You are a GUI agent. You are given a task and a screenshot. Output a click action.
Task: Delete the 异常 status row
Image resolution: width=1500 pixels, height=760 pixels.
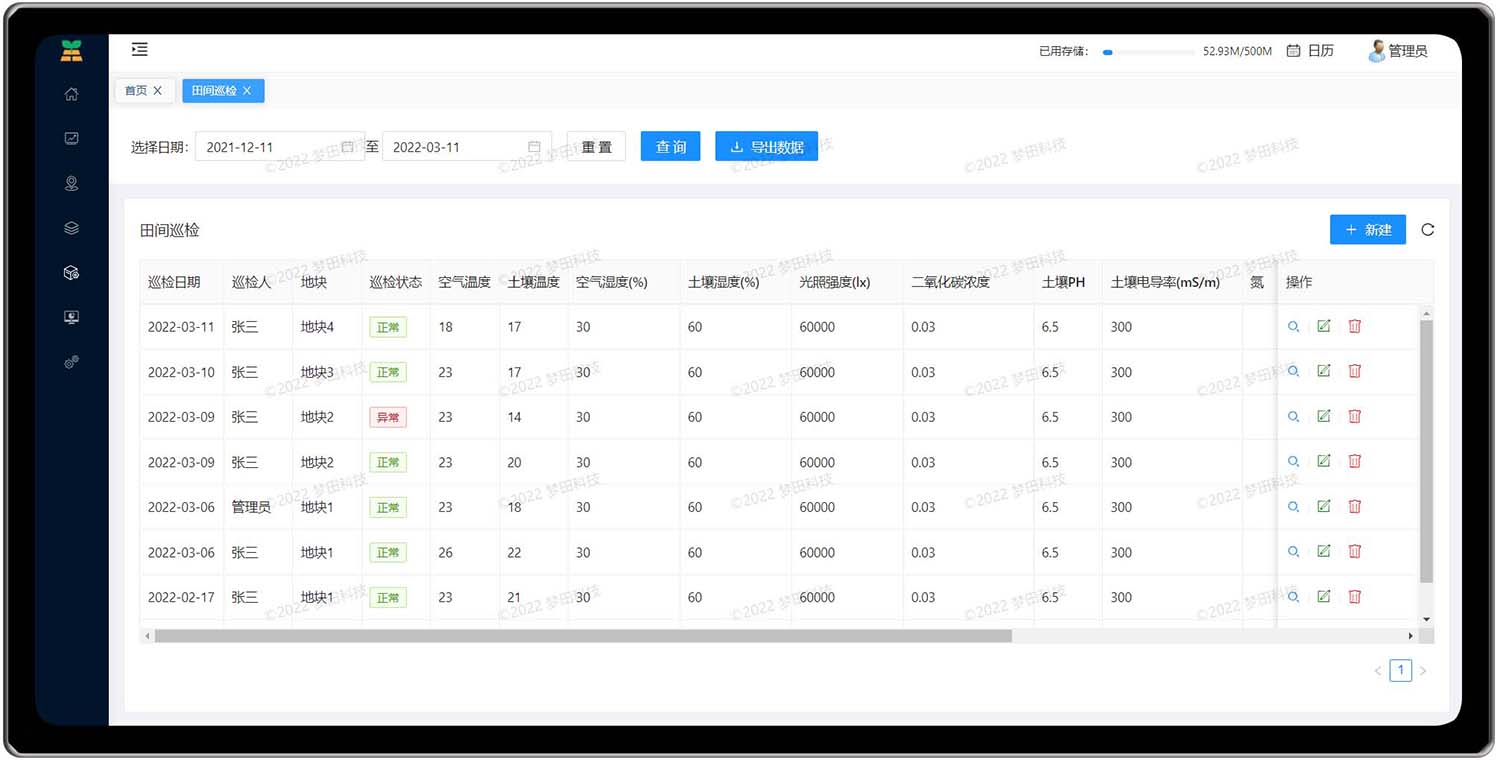(1355, 416)
